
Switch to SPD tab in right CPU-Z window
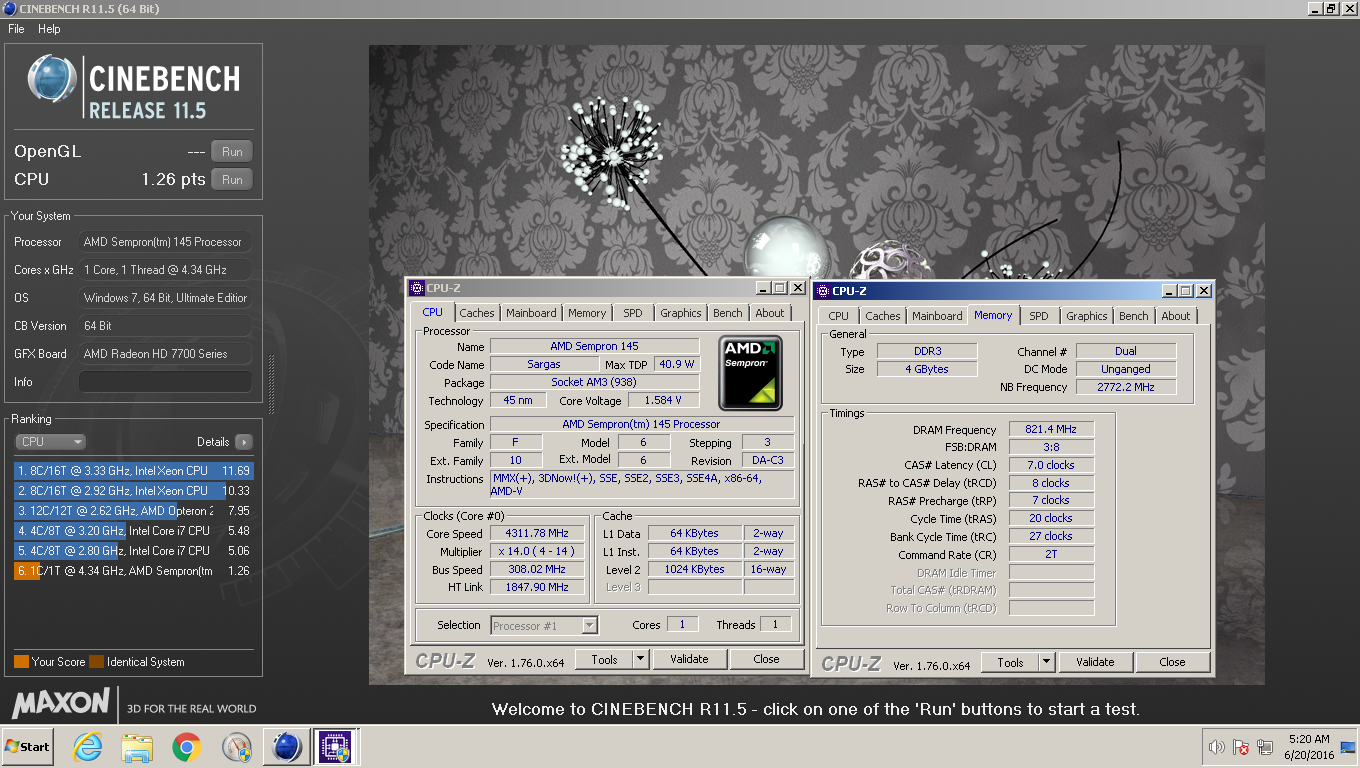click(x=1039, y=316)
